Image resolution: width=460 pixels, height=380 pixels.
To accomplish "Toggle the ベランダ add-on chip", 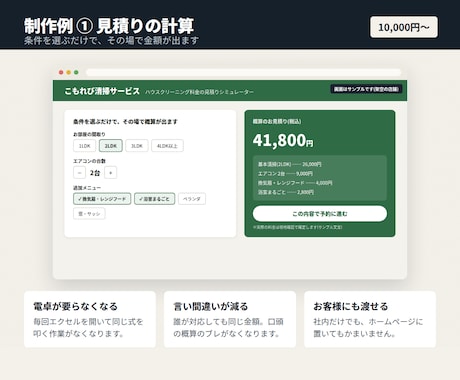I will [192, 199].
